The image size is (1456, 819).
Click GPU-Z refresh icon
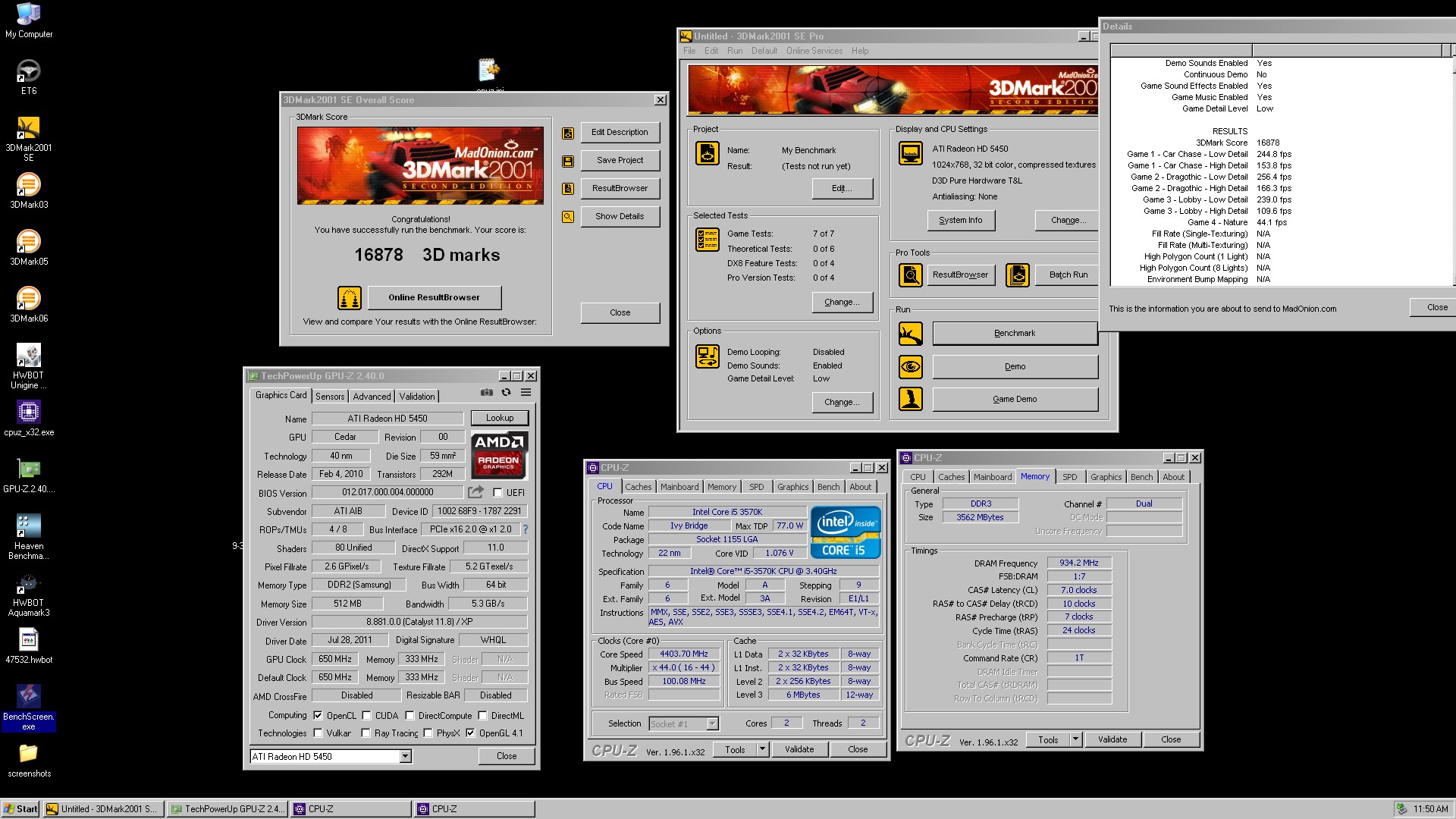pyautogui.click(x=506, y=392)
